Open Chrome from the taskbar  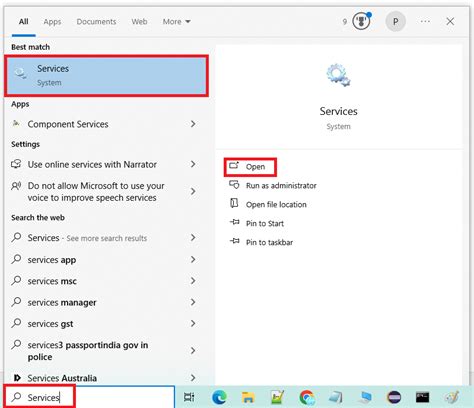[307, 397]
